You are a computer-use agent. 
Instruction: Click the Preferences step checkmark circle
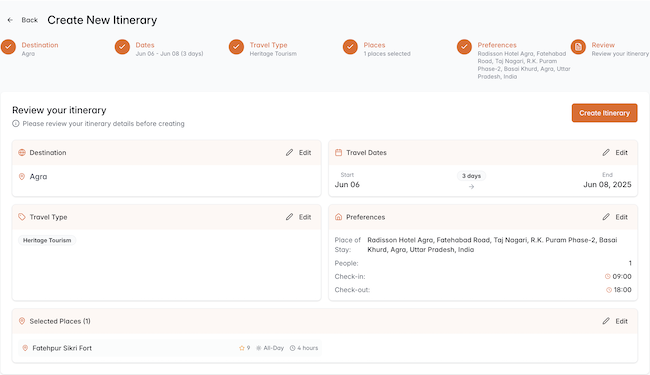pos(464,47)
